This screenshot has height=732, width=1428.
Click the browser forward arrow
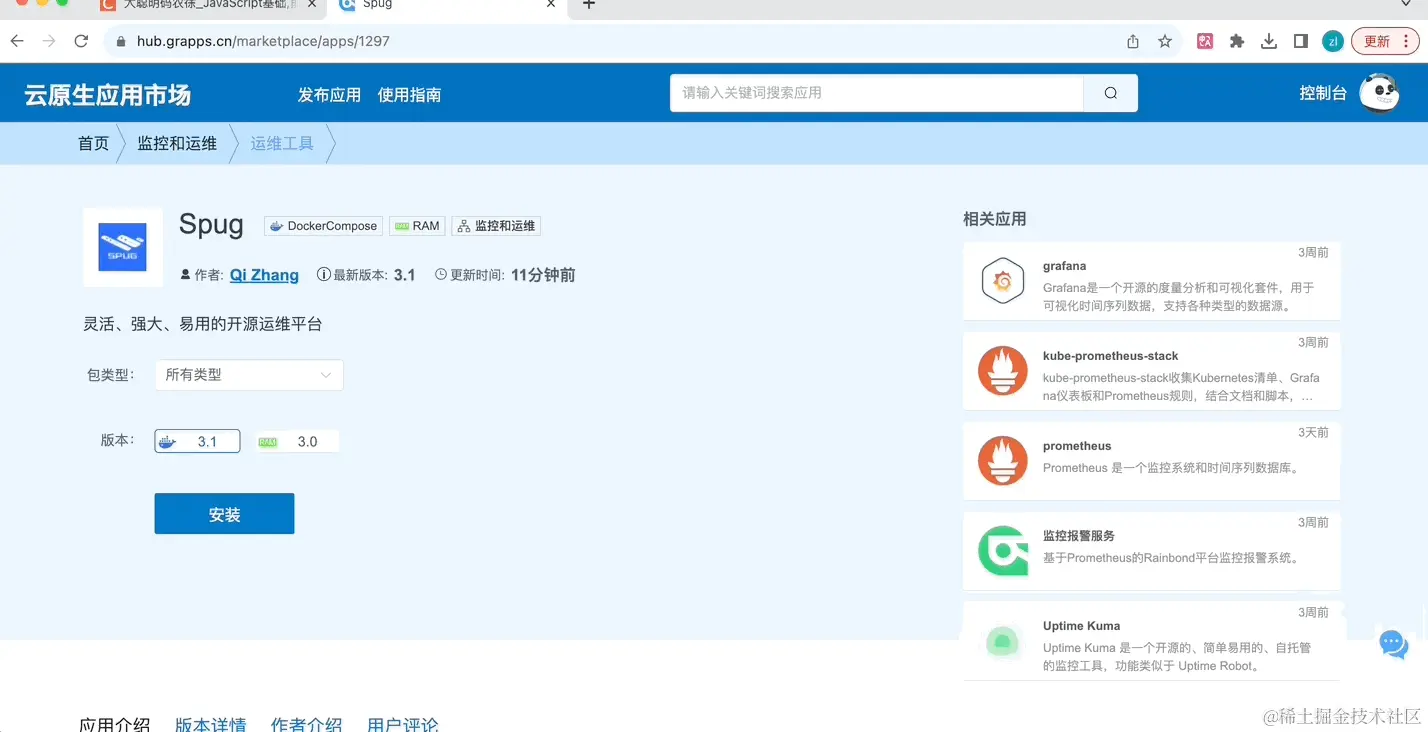49,41
